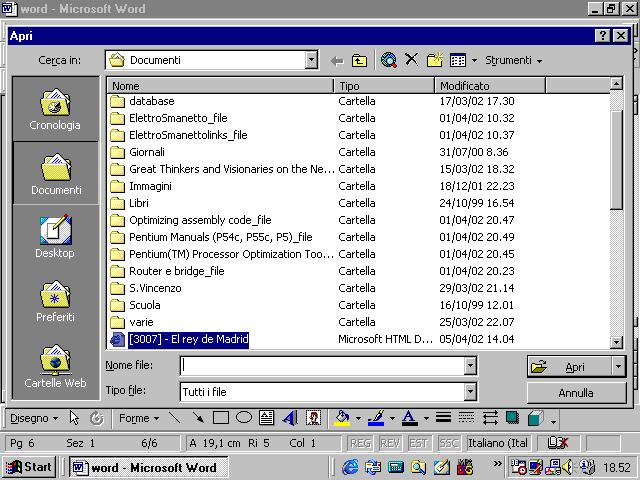Open the Apri button dropdown arrow
Screen dimensions: 640x480
coord(618,366)
